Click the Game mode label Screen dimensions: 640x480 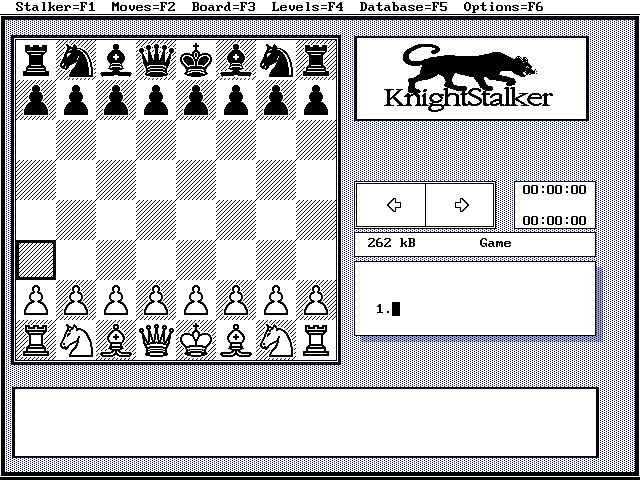[495, 243]
